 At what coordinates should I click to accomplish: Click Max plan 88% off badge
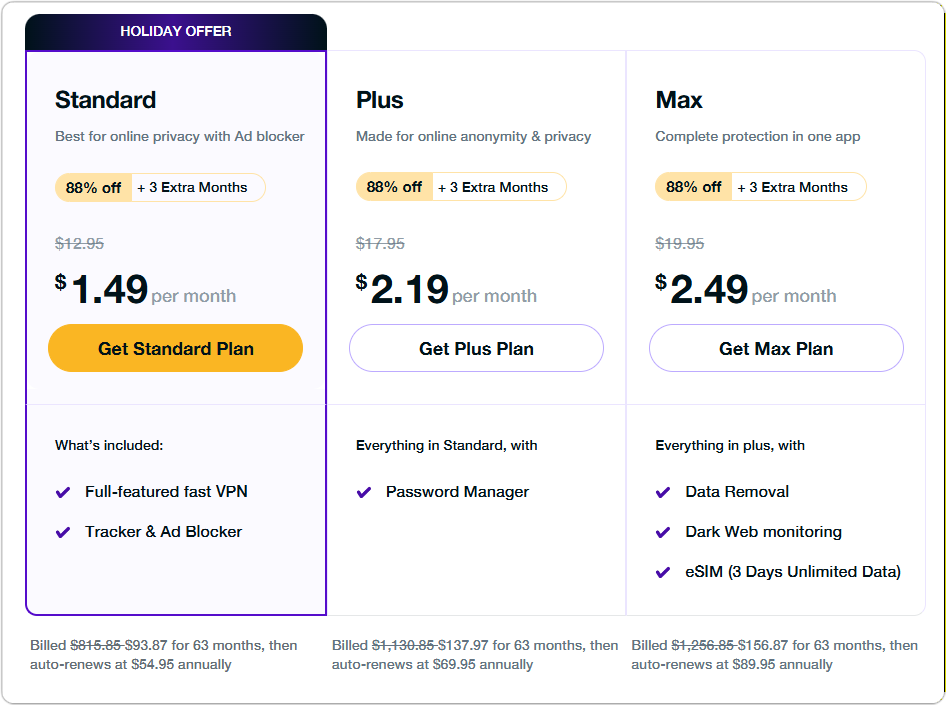[x=693, y=187]
